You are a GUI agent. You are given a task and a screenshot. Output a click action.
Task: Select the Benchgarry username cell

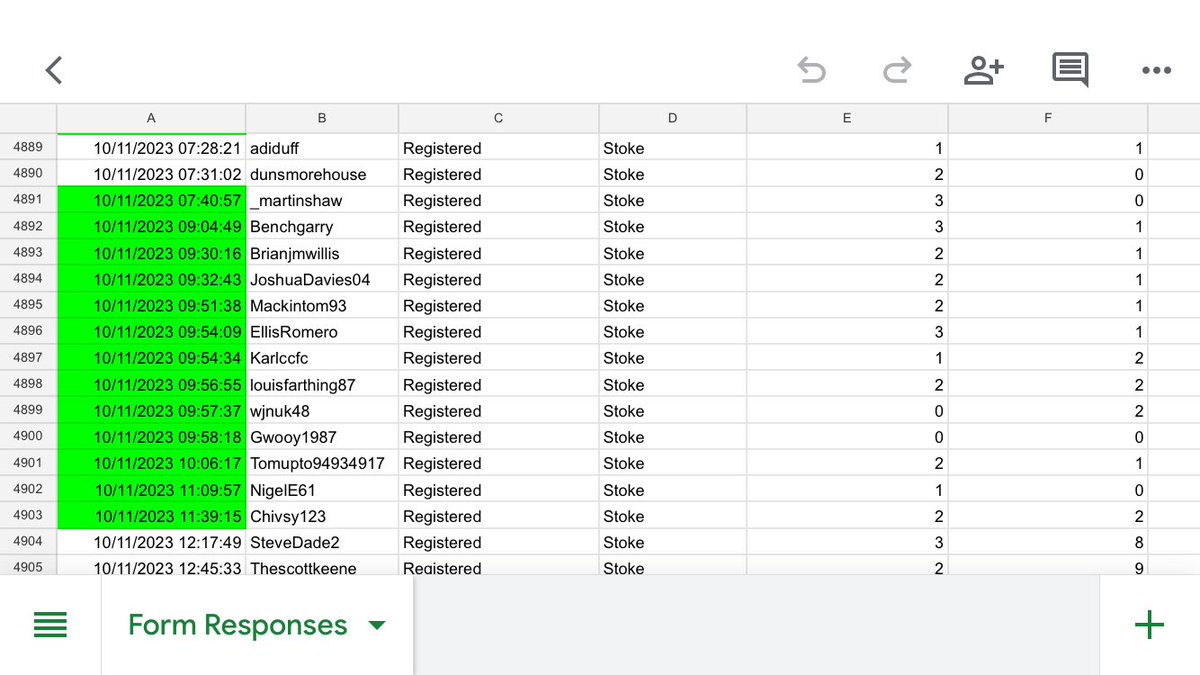pyautogui.click(x=322, y=226)
